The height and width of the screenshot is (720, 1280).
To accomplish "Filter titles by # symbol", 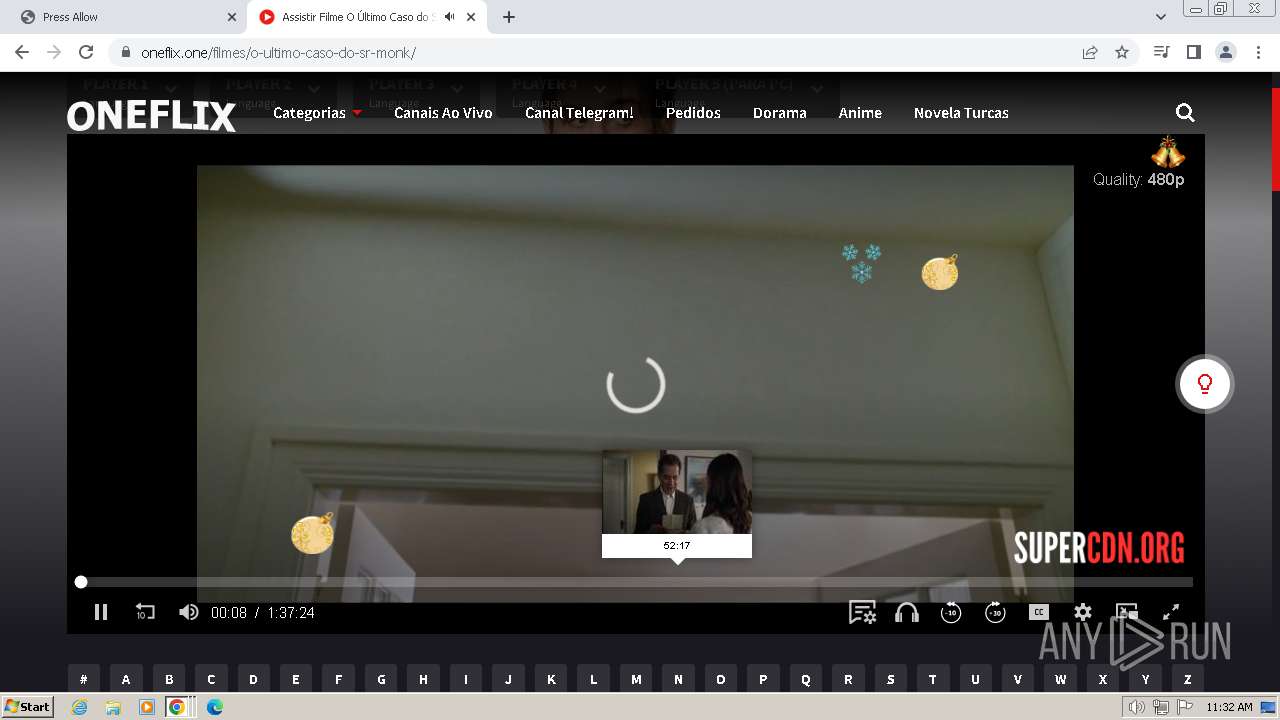I will 84,679.
